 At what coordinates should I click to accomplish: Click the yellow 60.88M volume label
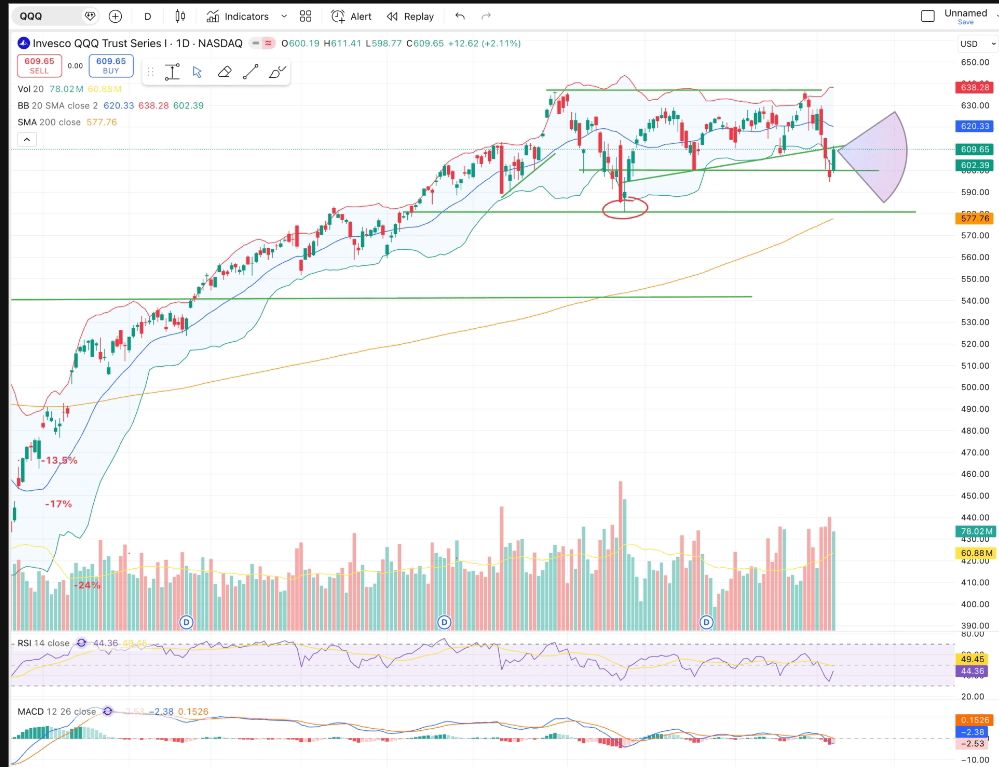coord(975,553)
